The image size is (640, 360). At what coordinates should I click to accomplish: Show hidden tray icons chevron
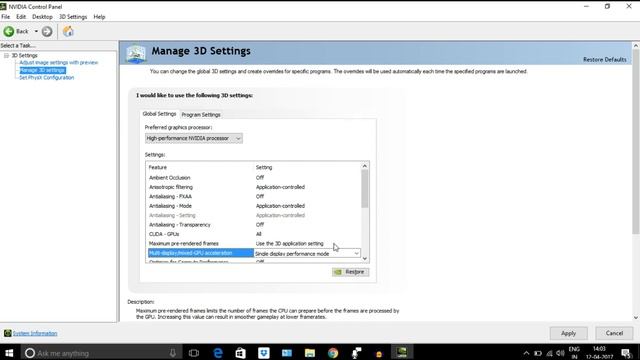pyautogui.click(x=526, y=353)
